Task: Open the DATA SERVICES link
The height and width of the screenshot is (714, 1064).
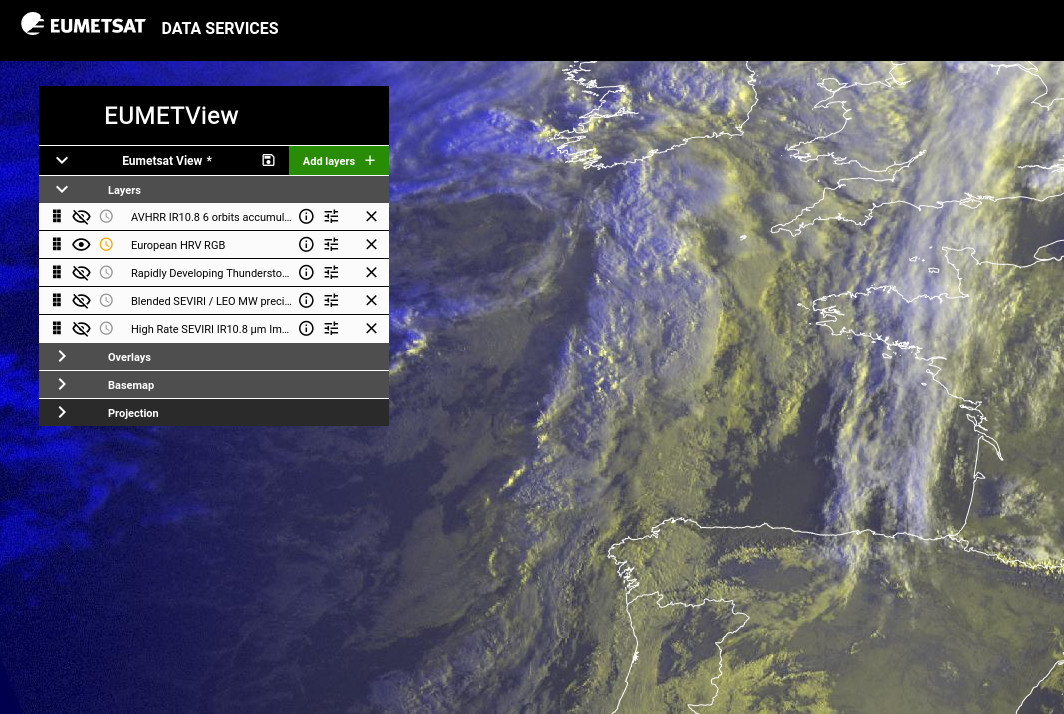Action: click(220, 29)
